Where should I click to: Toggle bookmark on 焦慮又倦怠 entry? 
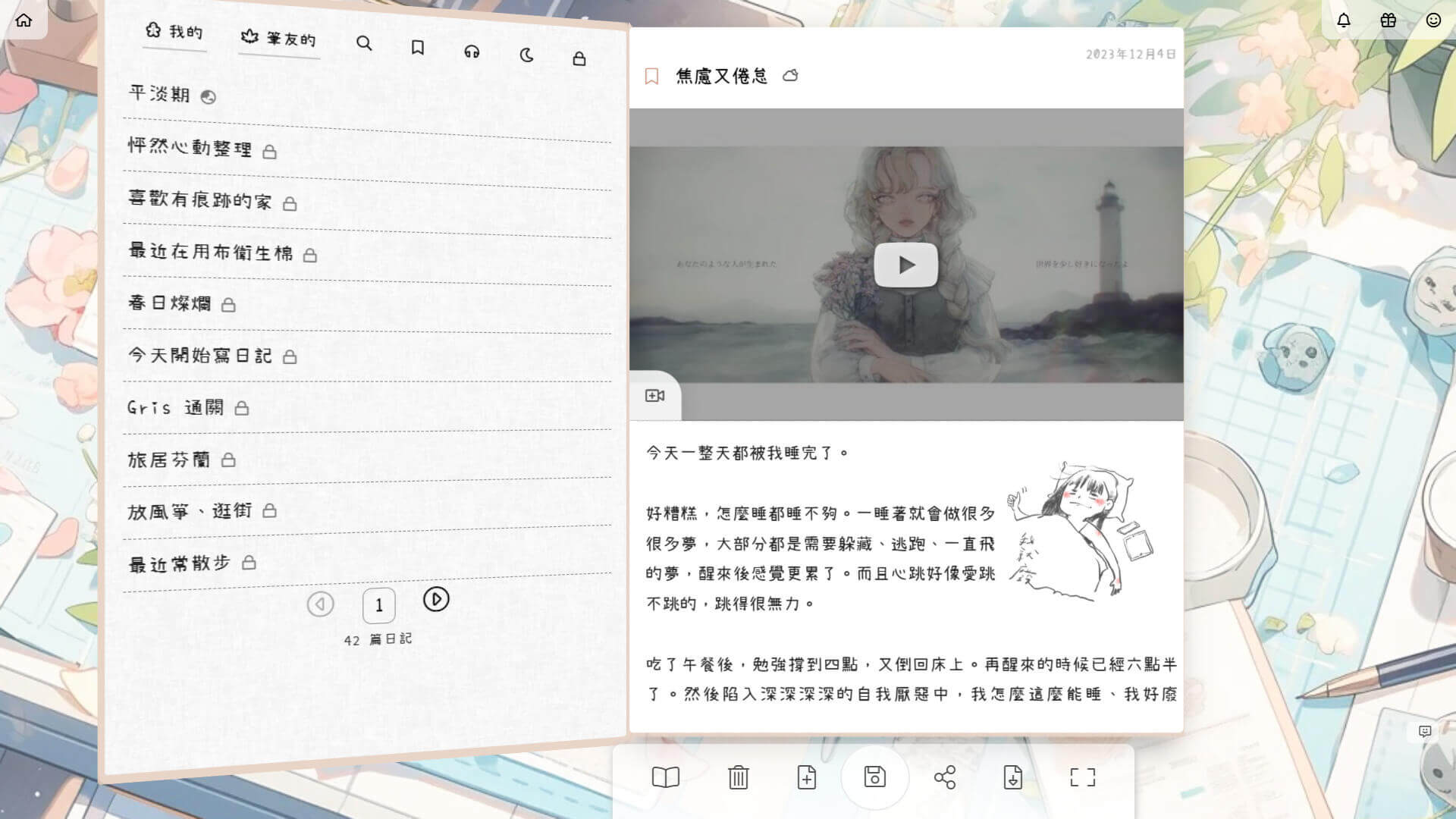[651, 76]
